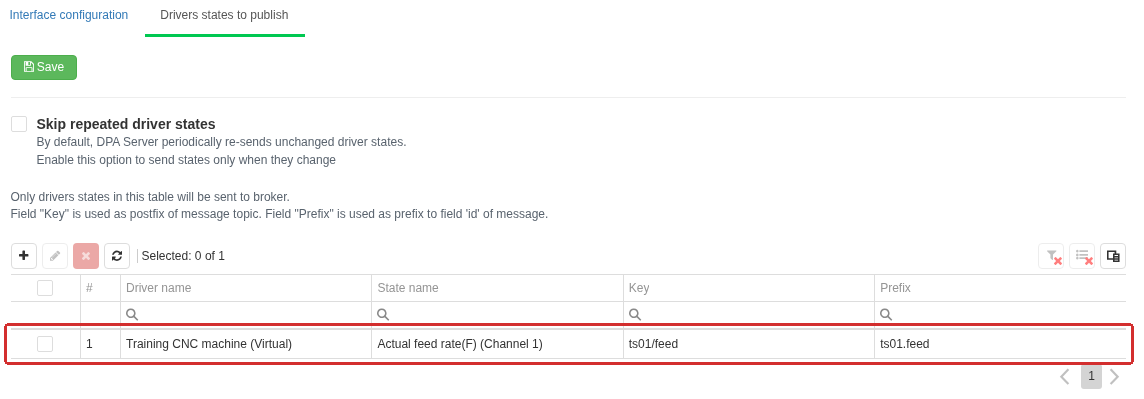
Task: Sort by Driver name column header
Action: click(246, 288)
